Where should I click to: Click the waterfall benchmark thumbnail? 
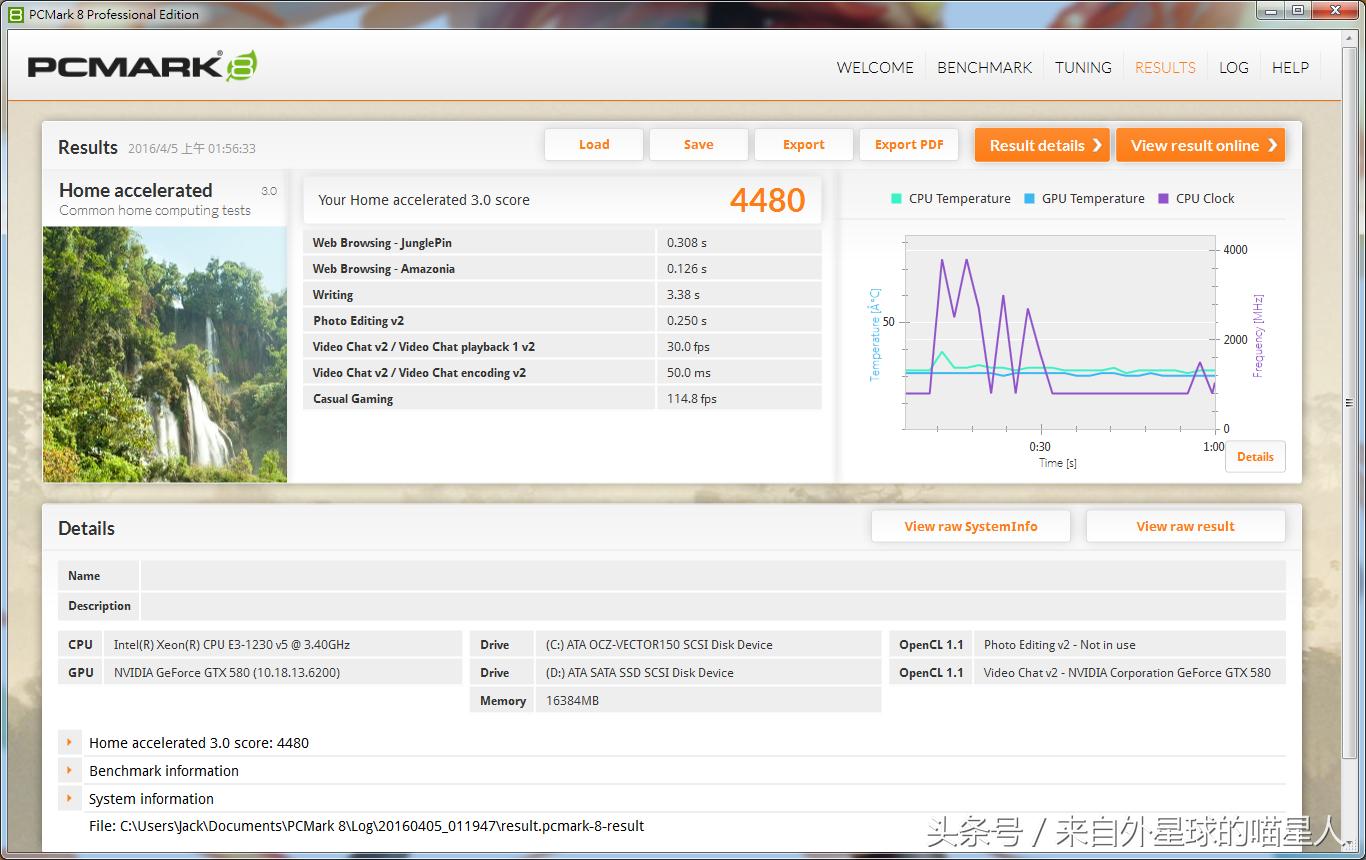[165, 354]
